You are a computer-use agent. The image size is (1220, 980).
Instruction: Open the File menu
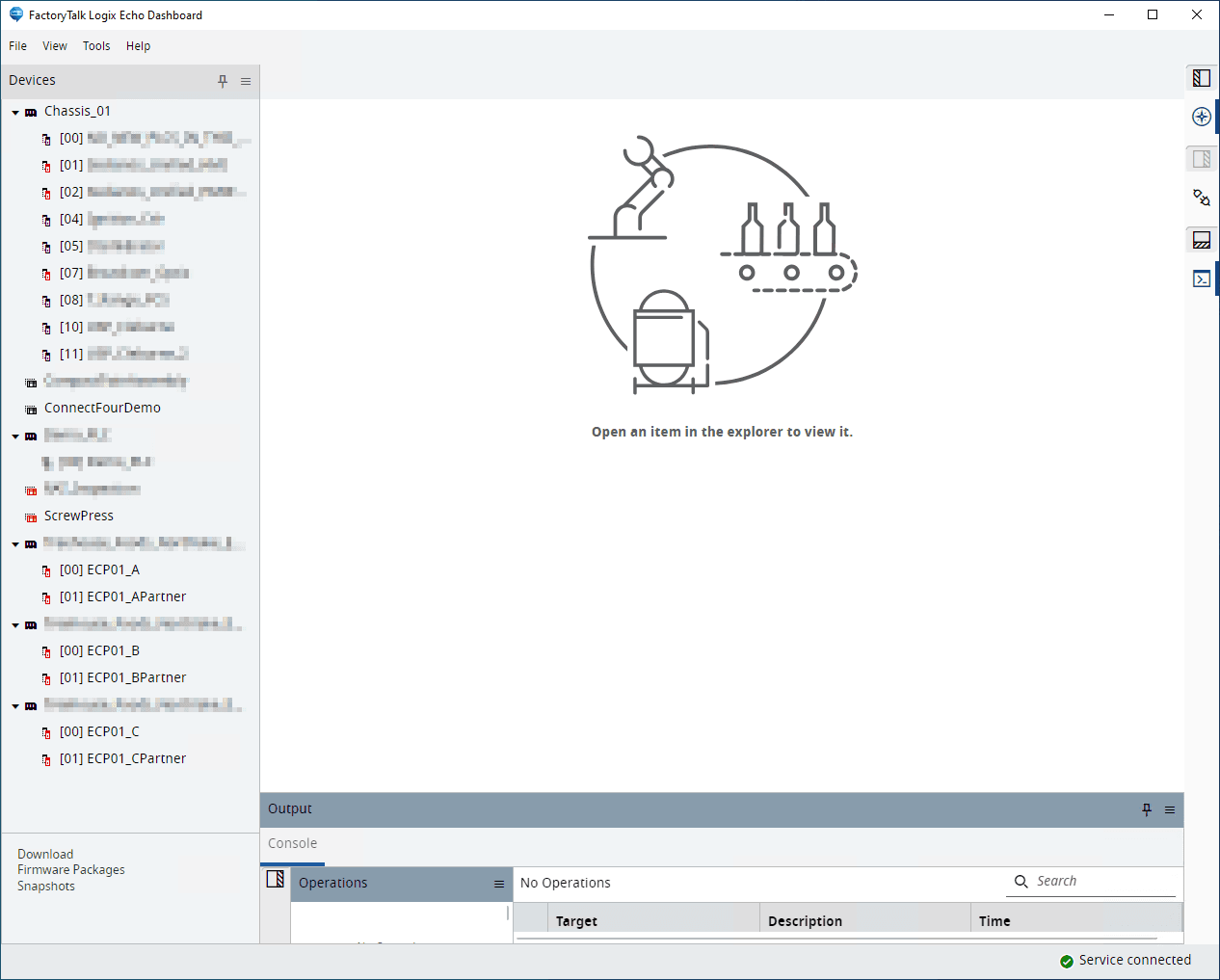tap(17, 45)
